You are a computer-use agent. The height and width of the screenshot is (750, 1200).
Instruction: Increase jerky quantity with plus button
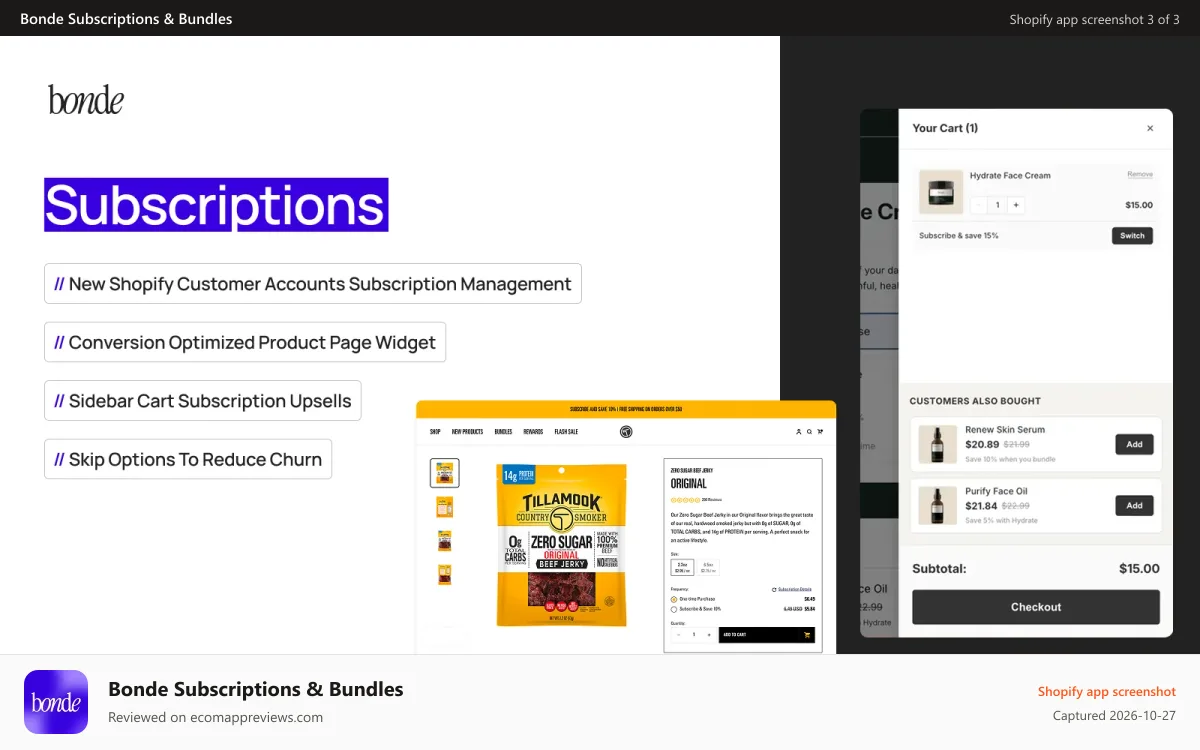[709, 635]
